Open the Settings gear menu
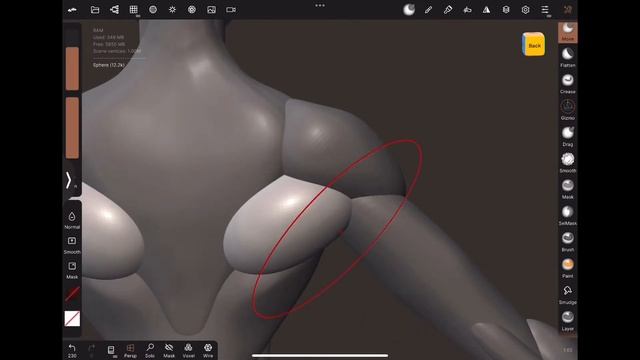 point(525,10)
